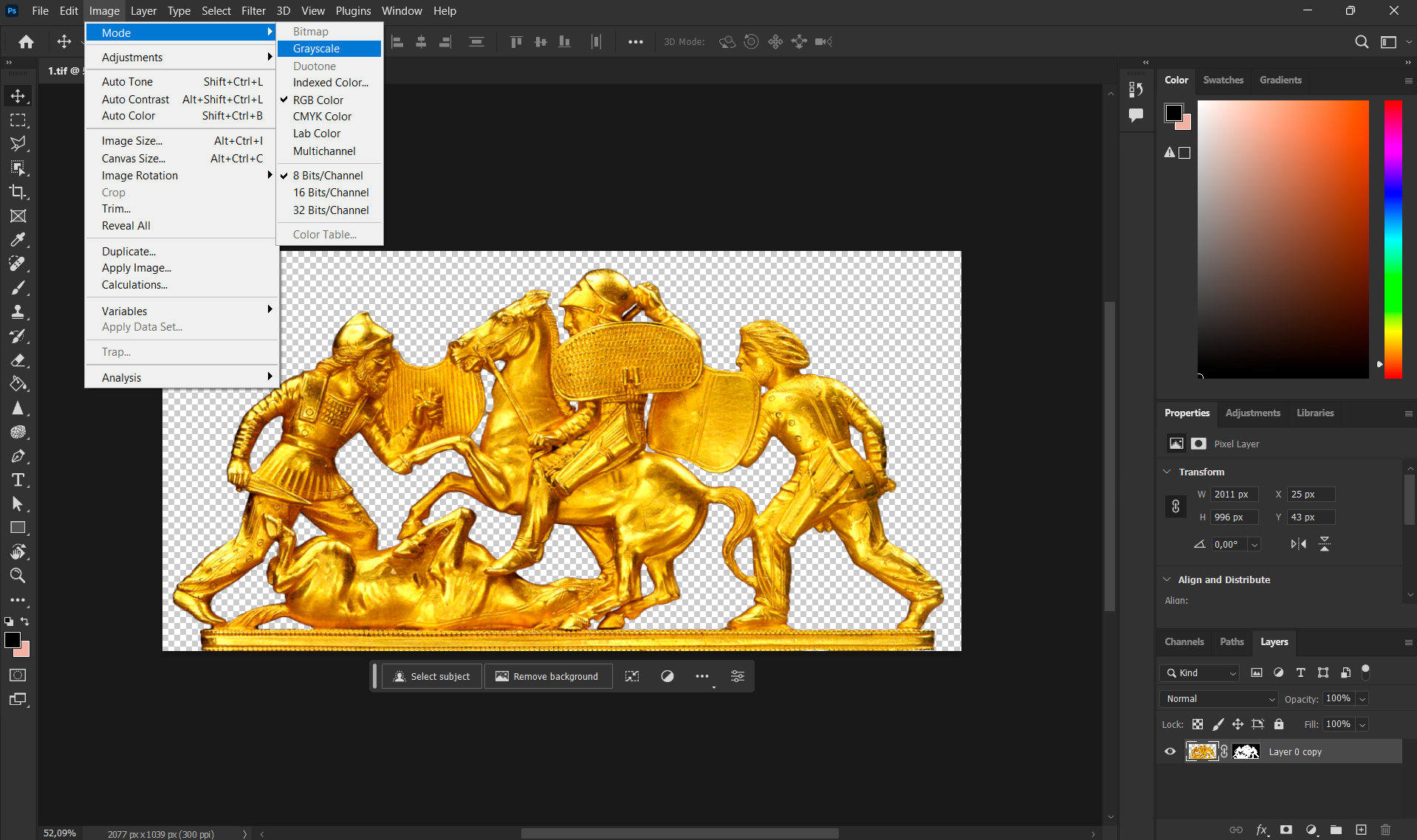Switch to the Channels tab
The image size is (1417, 840).
1184,641
